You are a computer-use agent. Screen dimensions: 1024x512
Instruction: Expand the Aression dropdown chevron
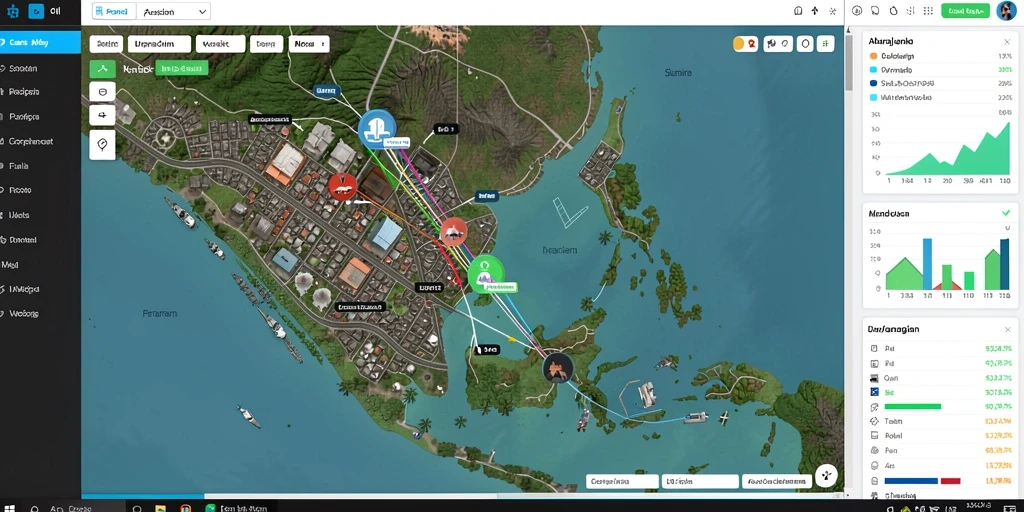pos(202,11)
